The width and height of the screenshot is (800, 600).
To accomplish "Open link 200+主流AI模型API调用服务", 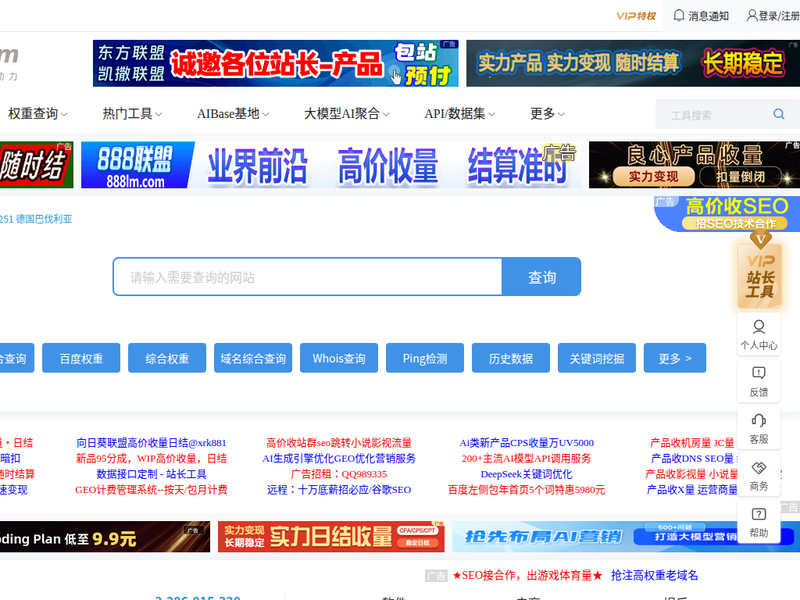I will click(527, 458).
